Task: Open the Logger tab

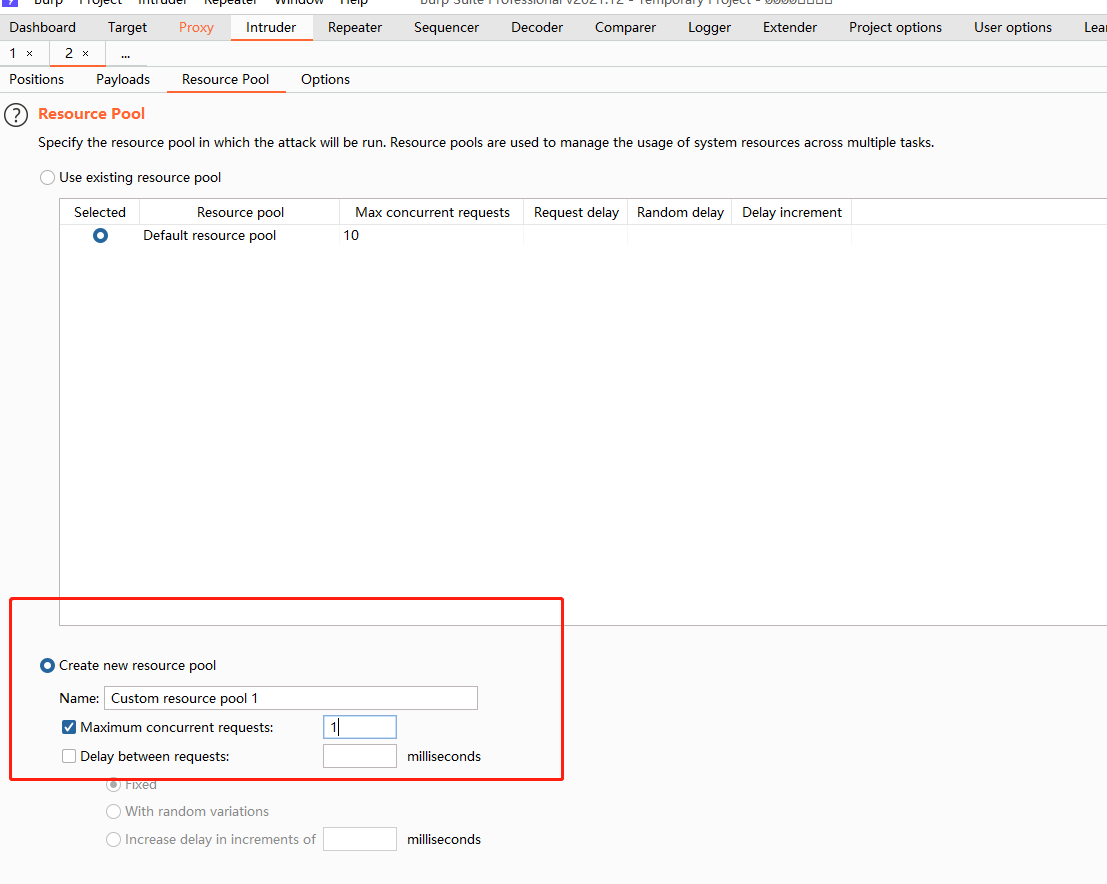Action: pos(710,28)
